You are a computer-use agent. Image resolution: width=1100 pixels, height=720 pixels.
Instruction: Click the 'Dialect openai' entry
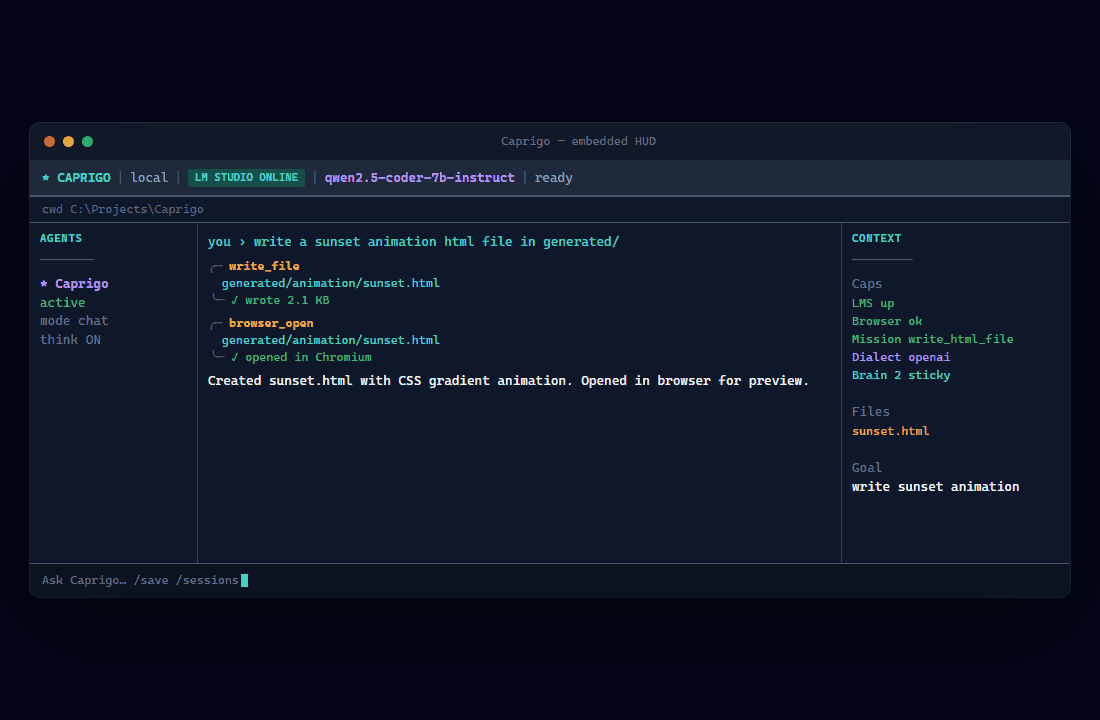(x=901, y=357)
